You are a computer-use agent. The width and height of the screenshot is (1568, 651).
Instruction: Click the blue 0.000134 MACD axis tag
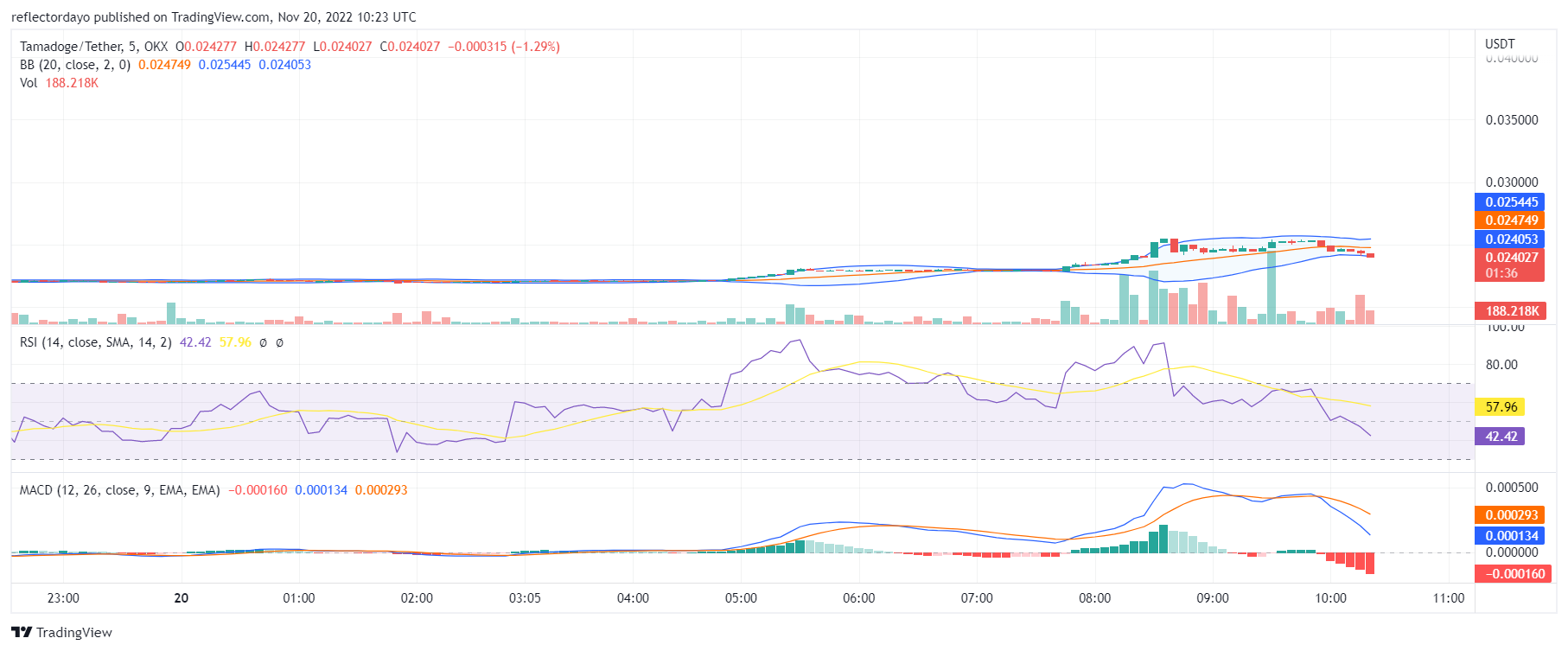point(1509,536)
